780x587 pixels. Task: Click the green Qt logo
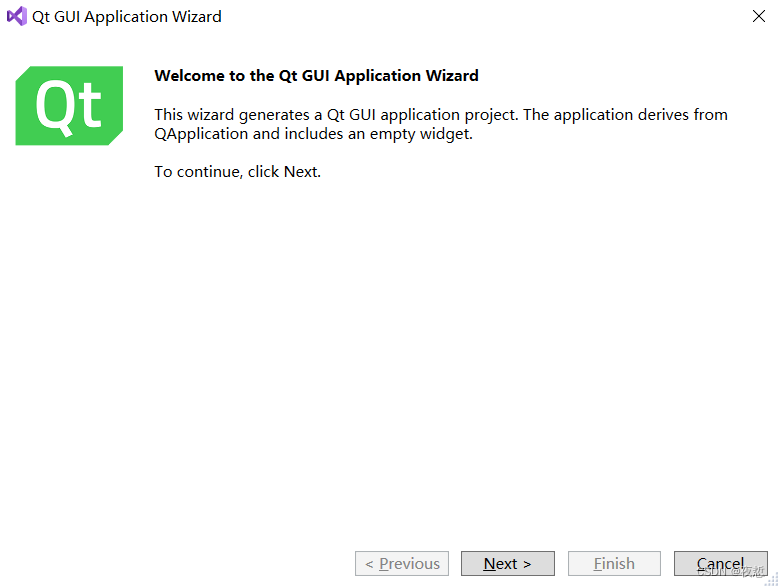69,105
